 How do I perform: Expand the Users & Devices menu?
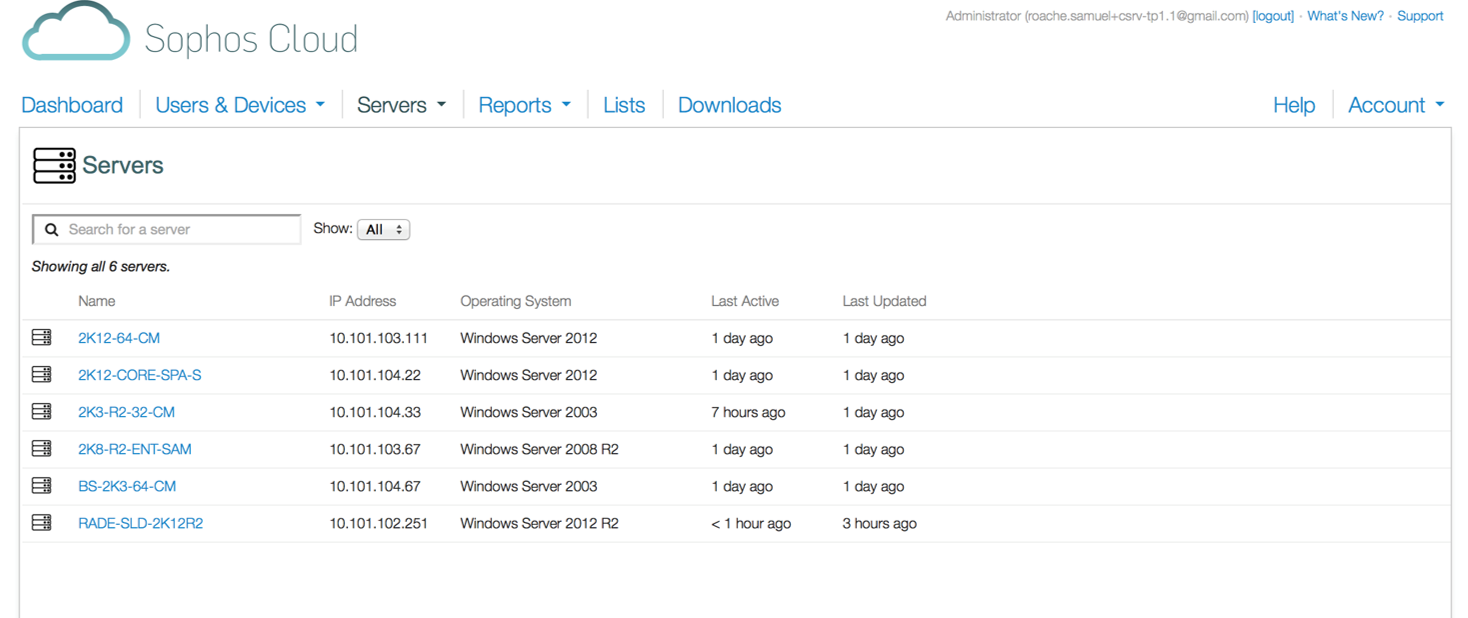[x=240, y=105]
